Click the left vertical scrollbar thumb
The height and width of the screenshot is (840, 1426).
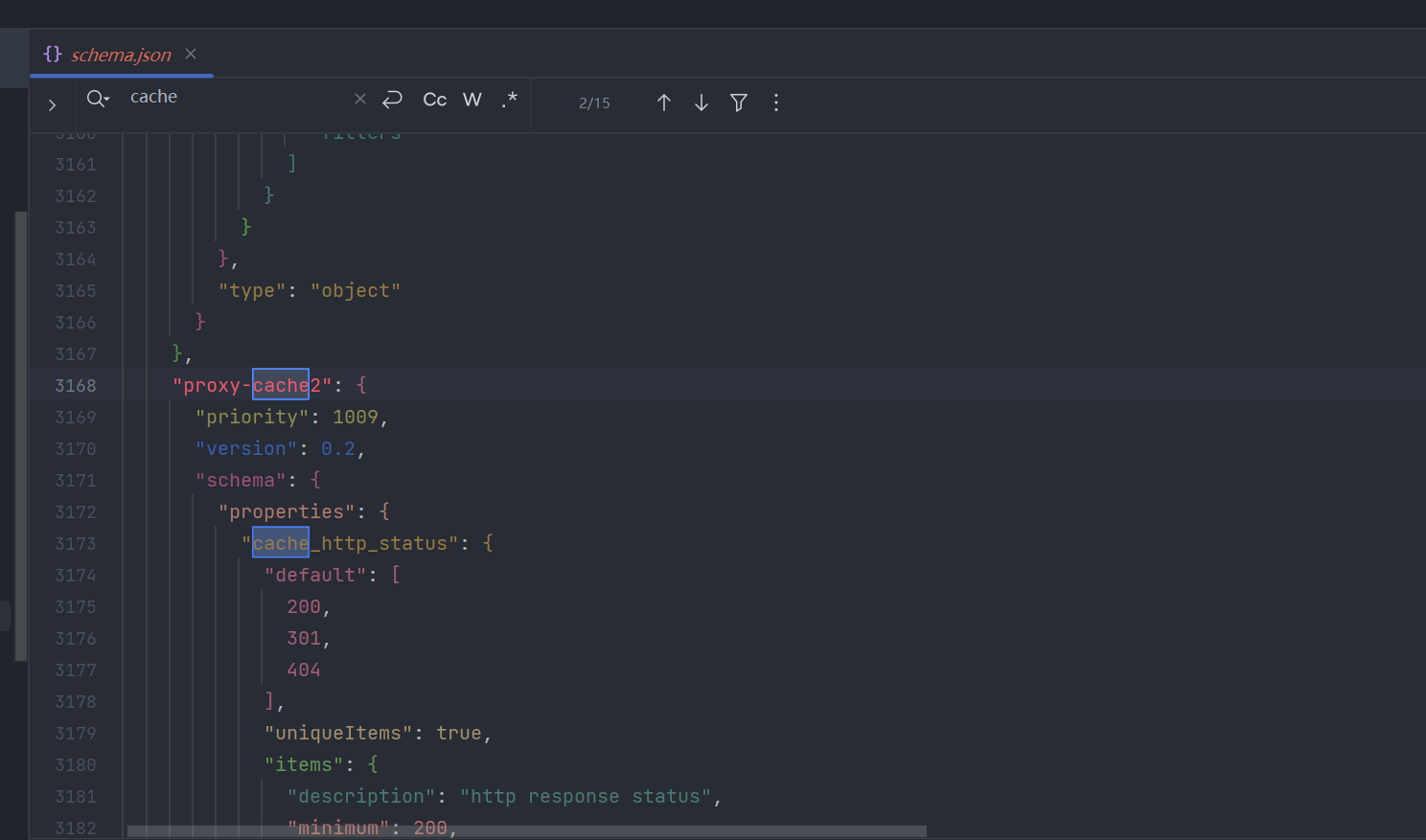point(20,436)
